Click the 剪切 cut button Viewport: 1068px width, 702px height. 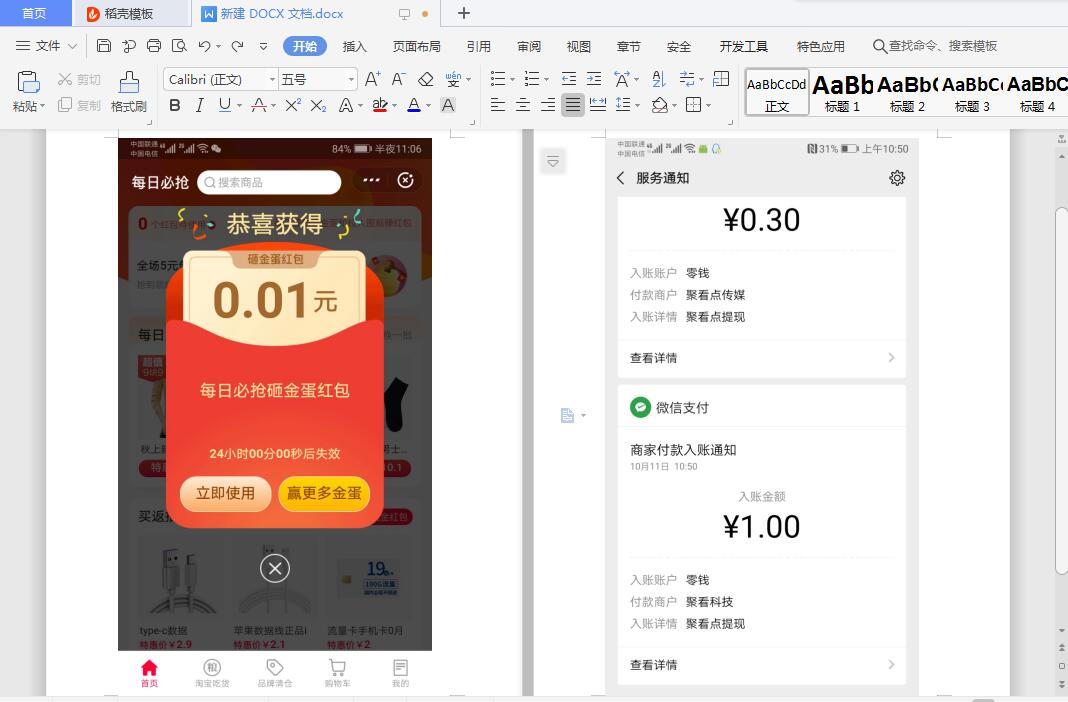[x=79, y=80]
